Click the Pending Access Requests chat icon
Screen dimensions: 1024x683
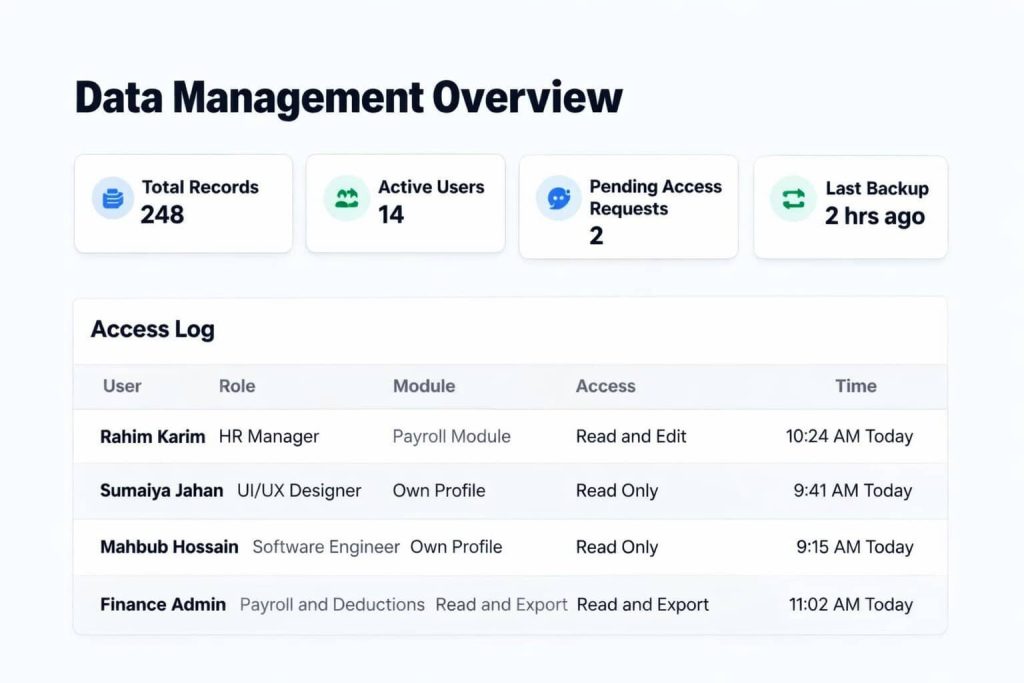[558, 197]
